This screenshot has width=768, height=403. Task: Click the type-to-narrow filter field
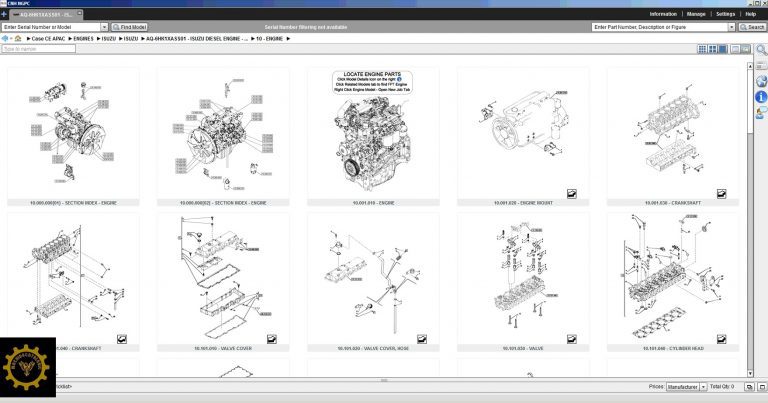coord(39,49)
